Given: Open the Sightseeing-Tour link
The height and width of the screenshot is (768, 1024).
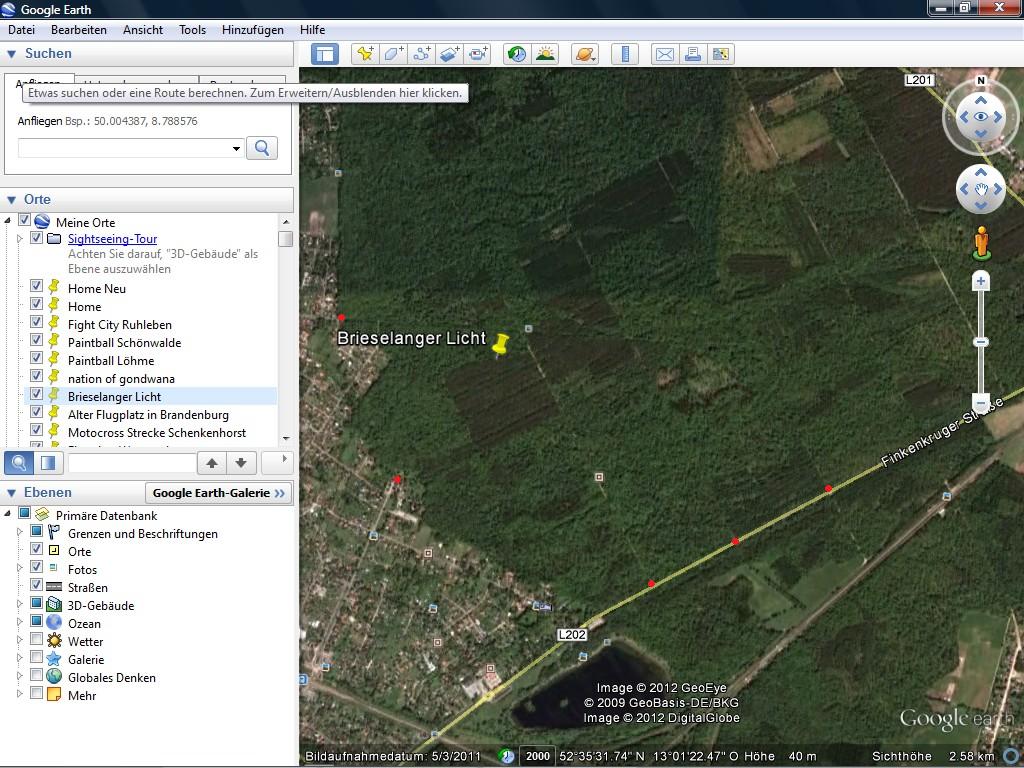Looking at the screenshot, I should point(112,239).
